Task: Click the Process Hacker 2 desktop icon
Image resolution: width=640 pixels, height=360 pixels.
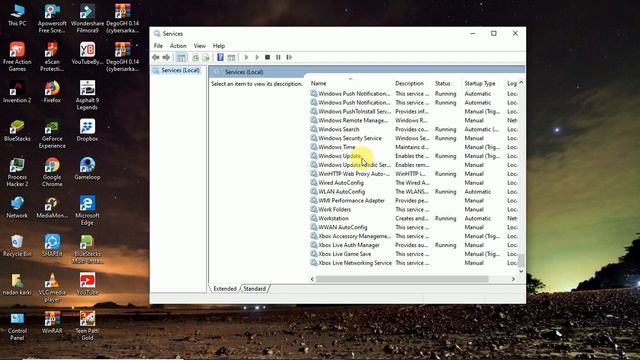Action: pyautogui.click(x=17, y=172)
